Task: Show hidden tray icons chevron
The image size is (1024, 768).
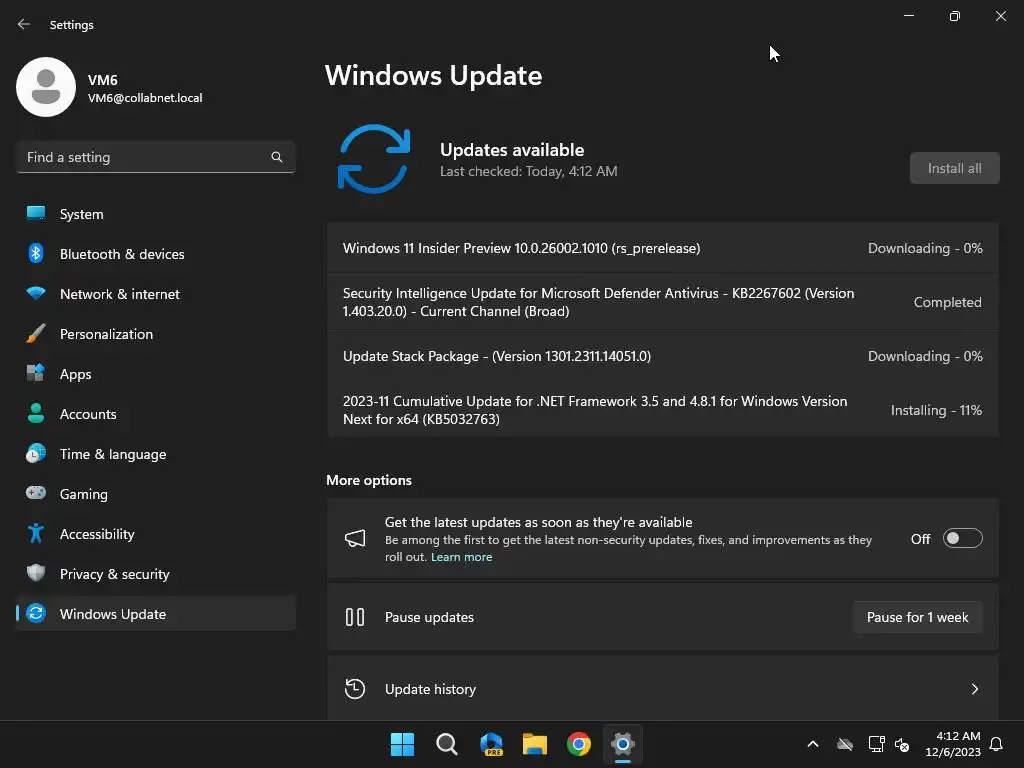Action: 813,744
